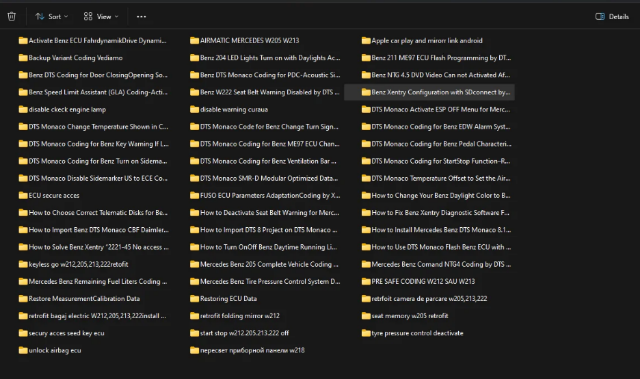Select DTS Monaco Coding for Benz ME97 ECU folder
This screenshot has height=379, width=640.
(x=270, y=144)
